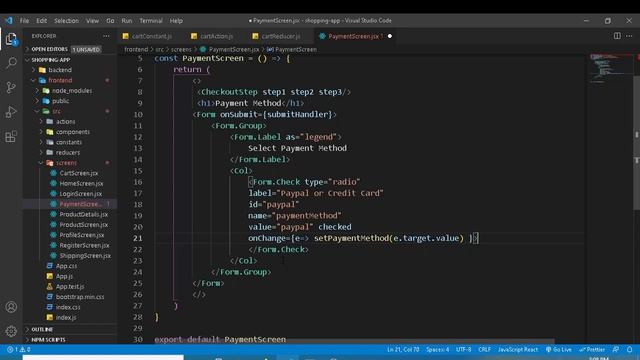Image resolution: width=640 pixels, height=360 pixels.
Task: Open the Search view in activity bar
Action: coord(11,63)
